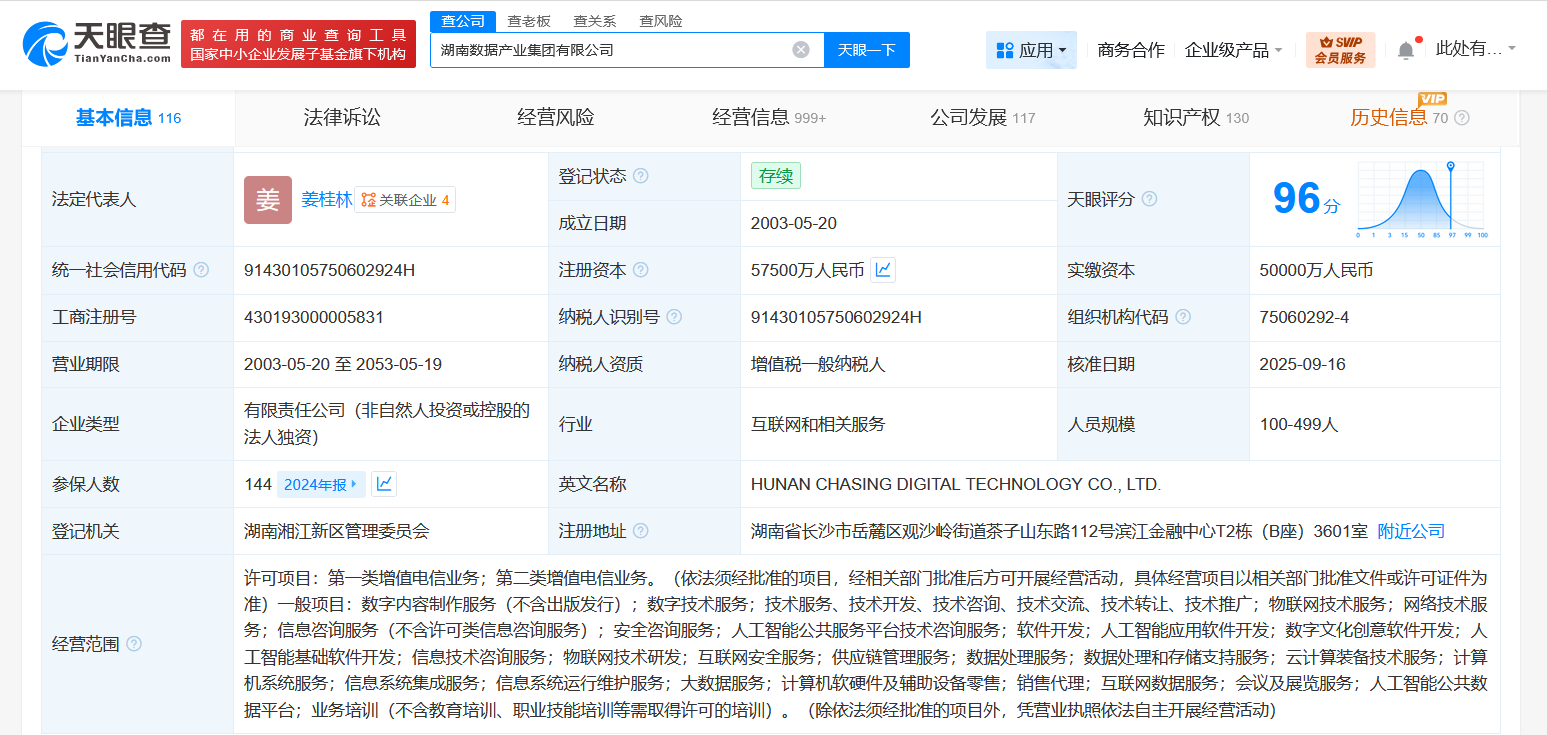The image size is (1547, 735).
Task: Open the help icon next to 登记状态
Action: coord(641,175)
